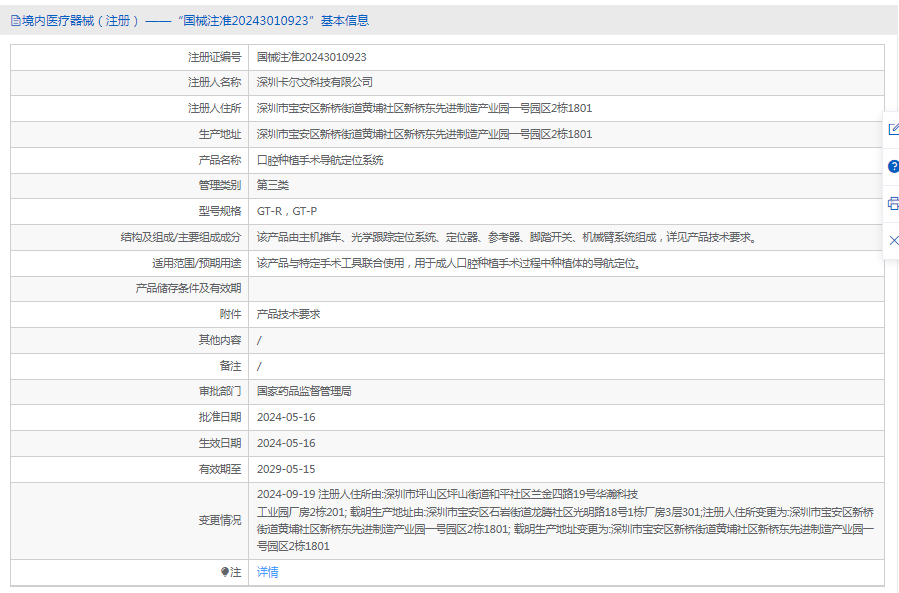Click the edit icon in right sidebar

click(893, 129)
